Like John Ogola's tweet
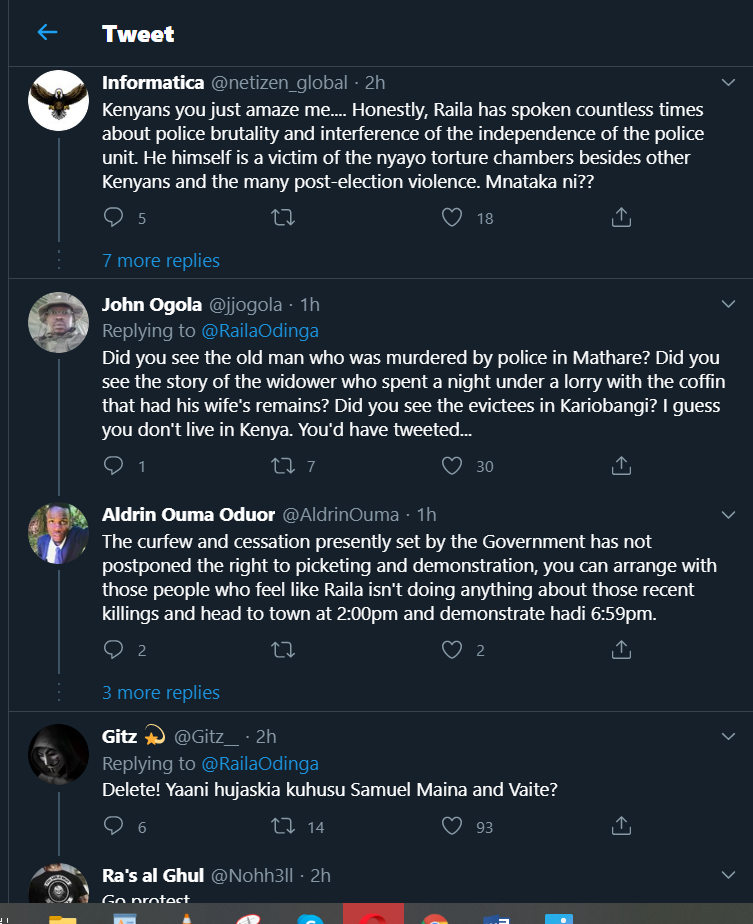The width and height of the screenshot is (753, 924). 453,465
